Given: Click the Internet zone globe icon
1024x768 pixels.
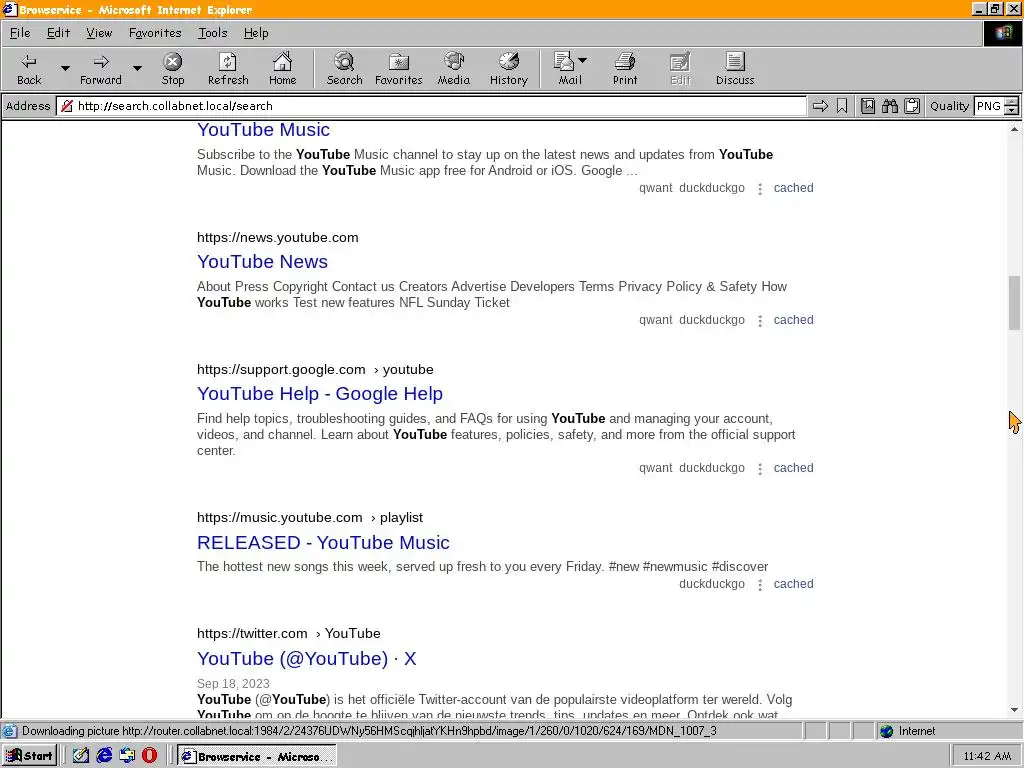Looking at the screenshot, I should (x=886, y=731).
